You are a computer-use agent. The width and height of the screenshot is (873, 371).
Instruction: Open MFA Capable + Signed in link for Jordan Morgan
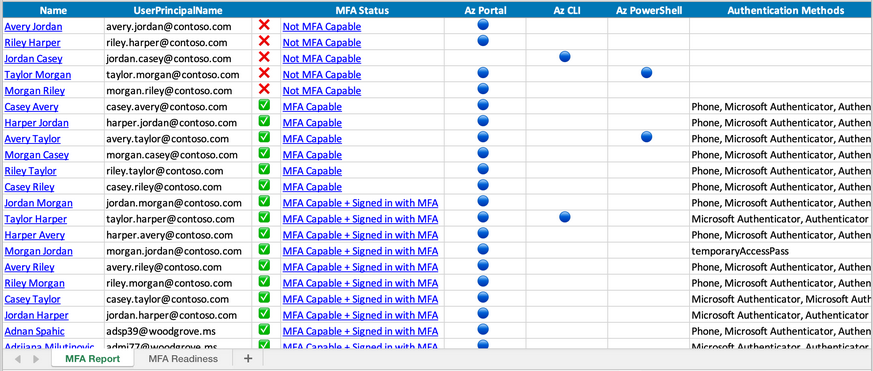point(360,203)
